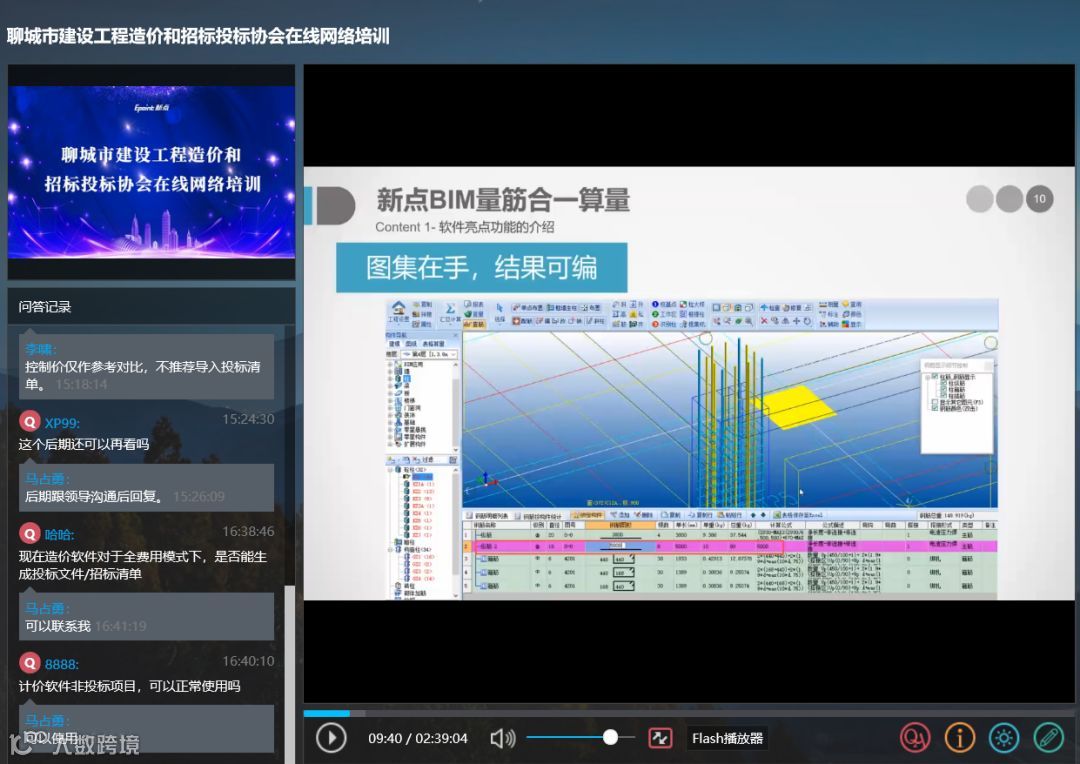Viewport: 1080px width, 764px height.
Task: Collapse the 框柱<32> tree group
Action: 390,470
